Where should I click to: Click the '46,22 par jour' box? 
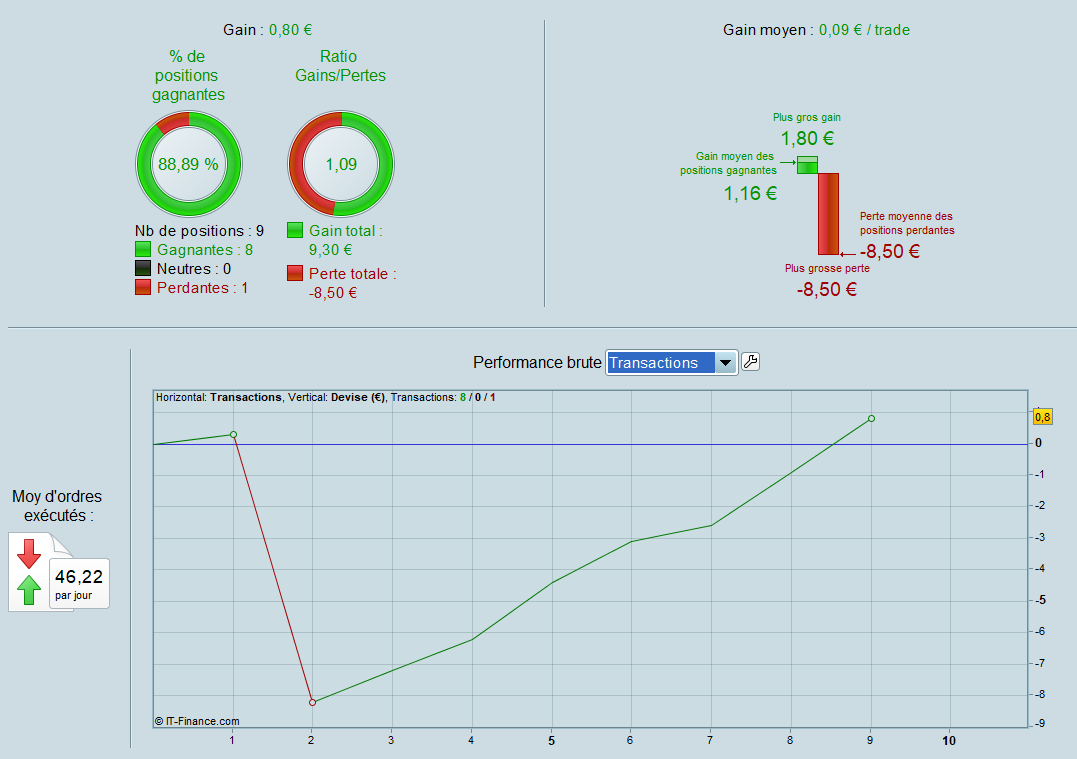tap(79, 583)
